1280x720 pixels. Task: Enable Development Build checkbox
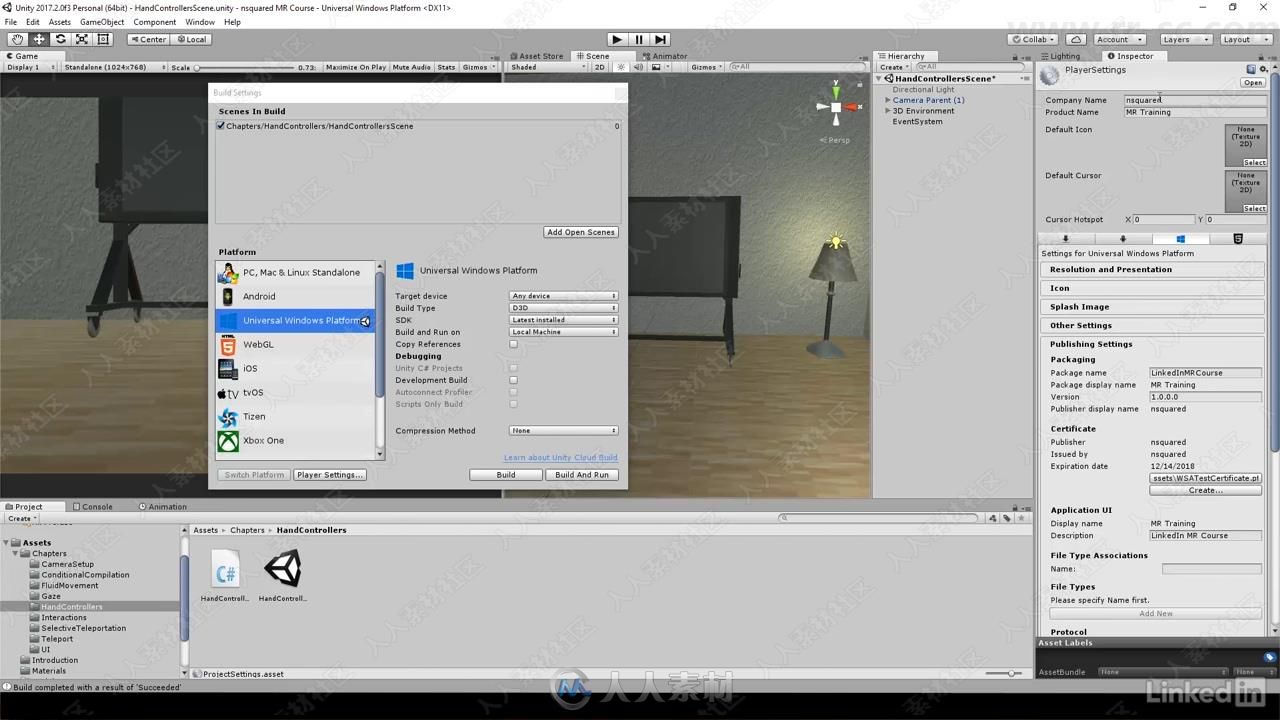point(513,380)
